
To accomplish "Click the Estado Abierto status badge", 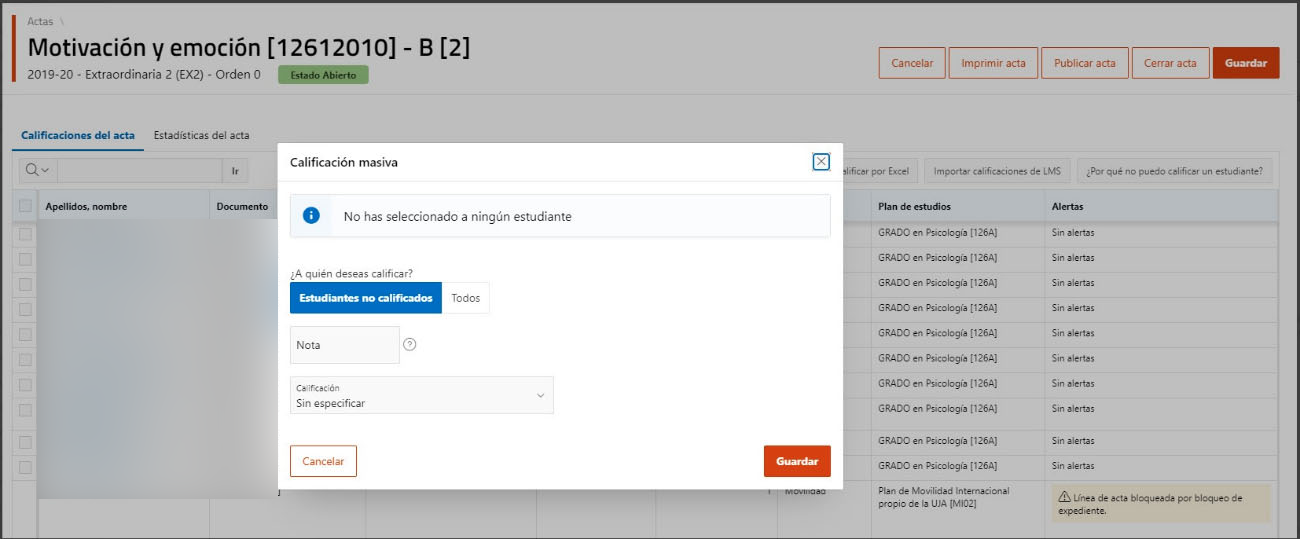I will click(x=323, y=74).
